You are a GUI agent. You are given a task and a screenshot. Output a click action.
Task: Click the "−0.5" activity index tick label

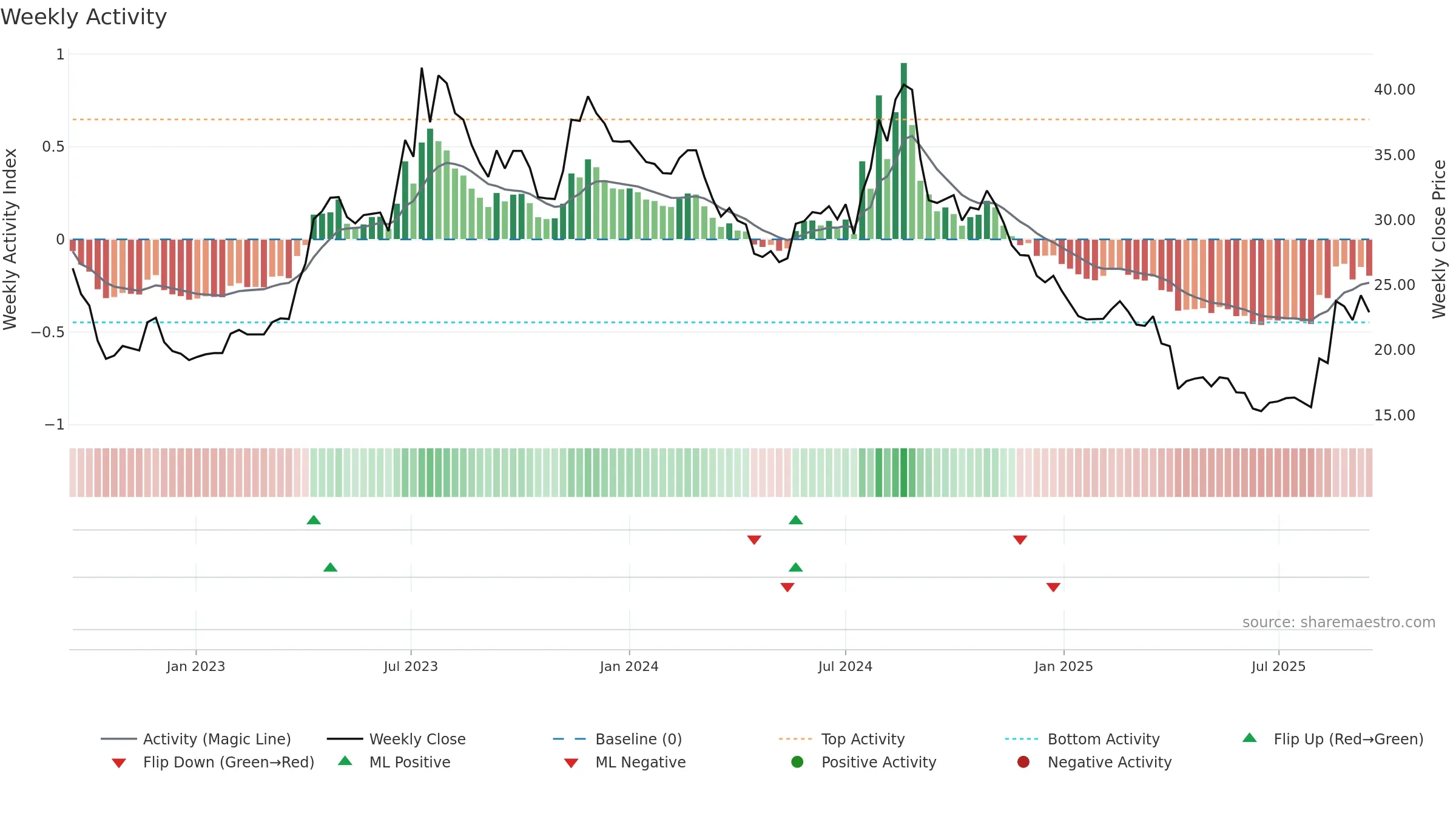(47, 332)
